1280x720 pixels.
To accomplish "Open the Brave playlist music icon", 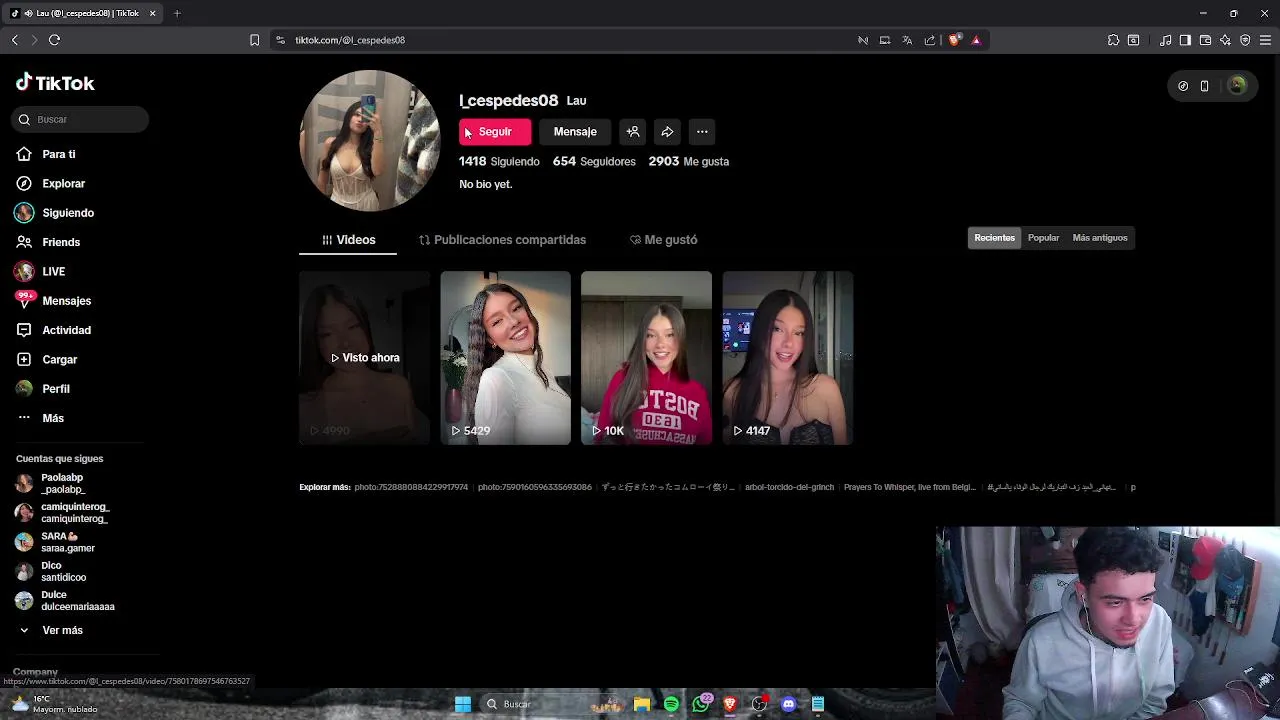I will (1165, 40).
